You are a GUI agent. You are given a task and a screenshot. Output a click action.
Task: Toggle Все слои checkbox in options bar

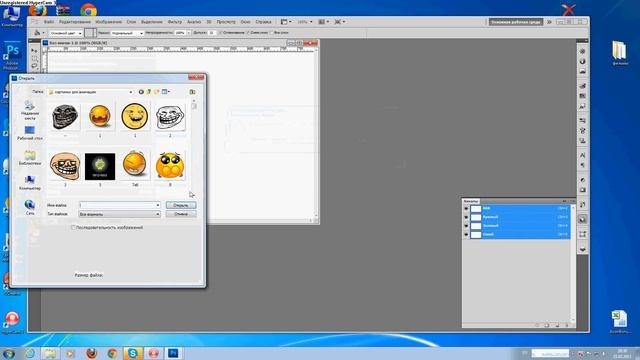point(271,33)
